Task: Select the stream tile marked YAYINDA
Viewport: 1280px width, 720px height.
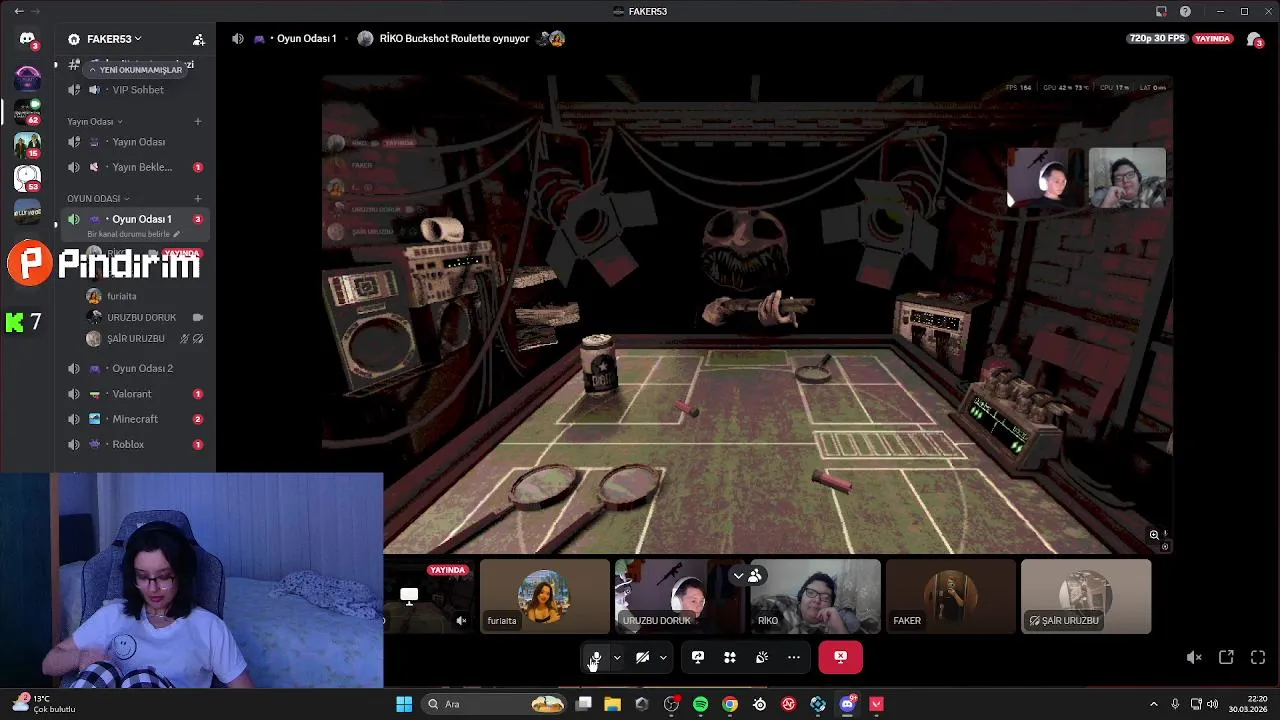Action: pyautogui.click(x=428, y=596)
